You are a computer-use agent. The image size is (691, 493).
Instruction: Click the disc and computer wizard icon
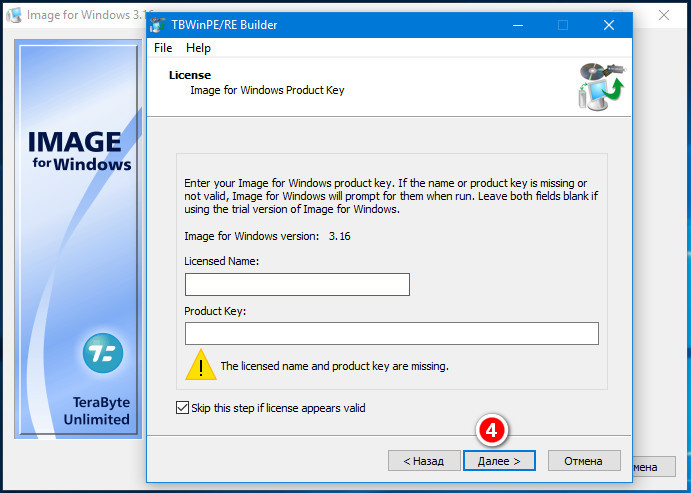(x=602, y=86)
